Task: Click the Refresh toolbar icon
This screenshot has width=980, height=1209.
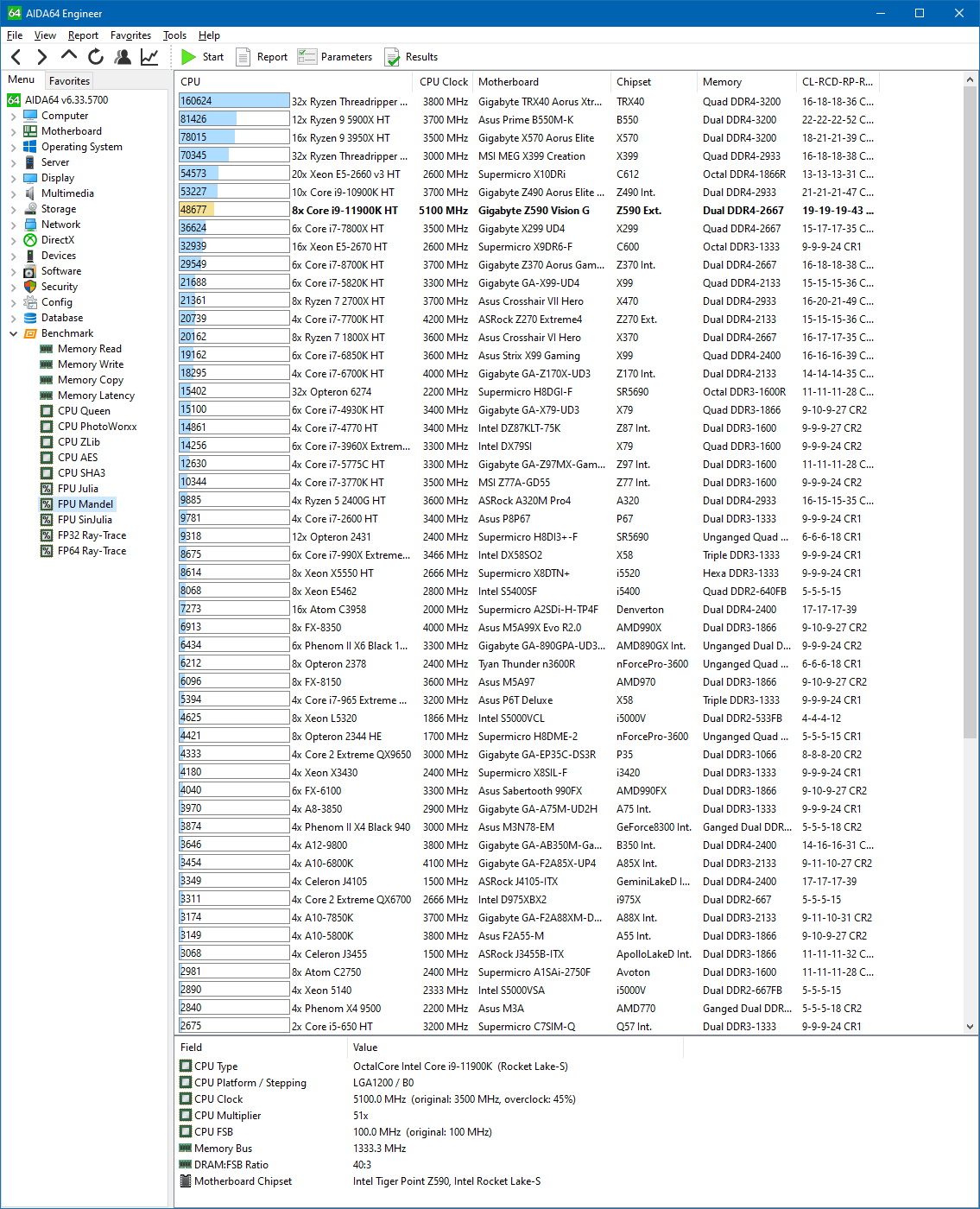Action: pos(96,57)
